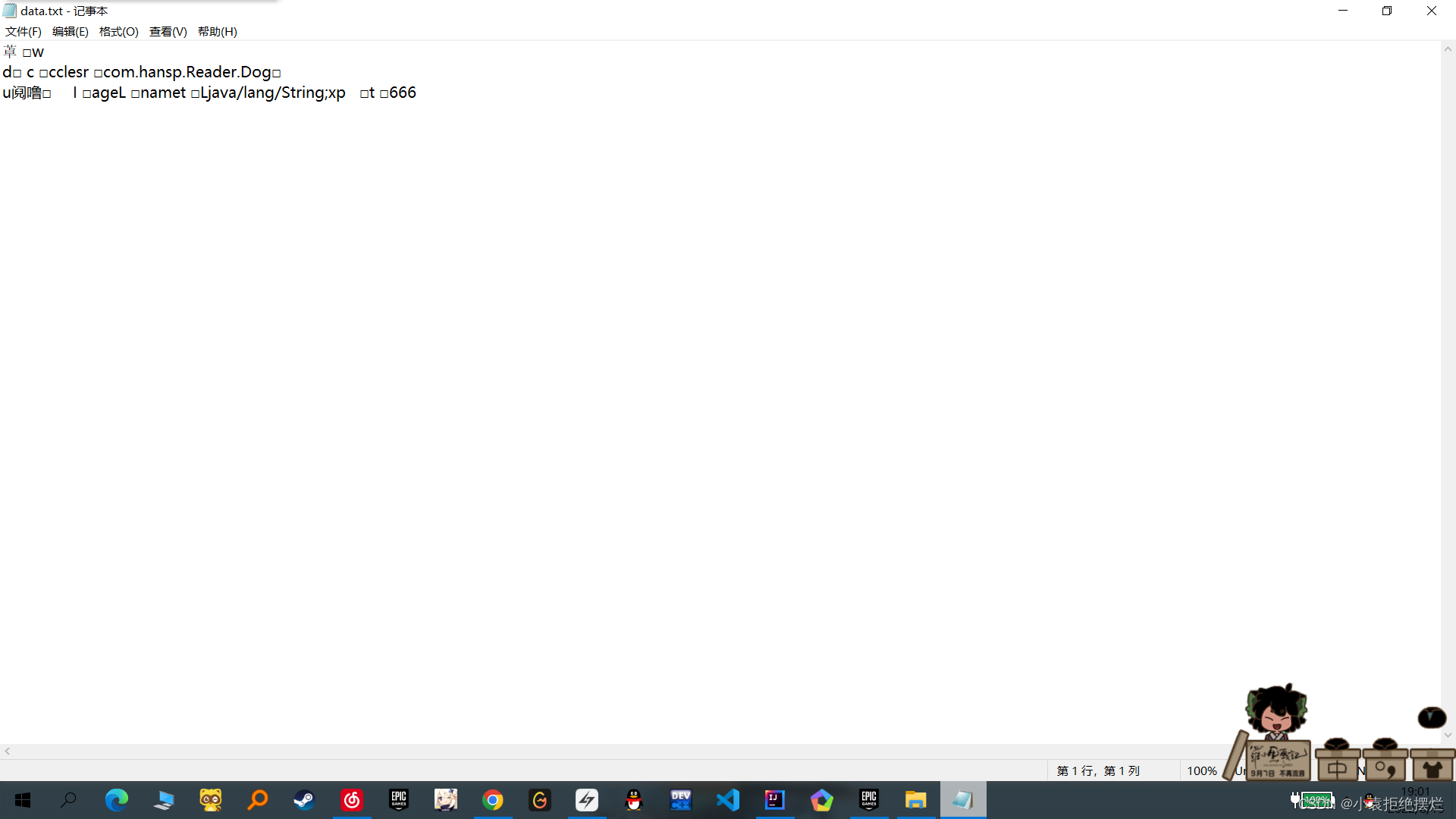This screenshot has height=819, width=1456.
Task: Open the 文件(F) menu
Action: [23, 31]
